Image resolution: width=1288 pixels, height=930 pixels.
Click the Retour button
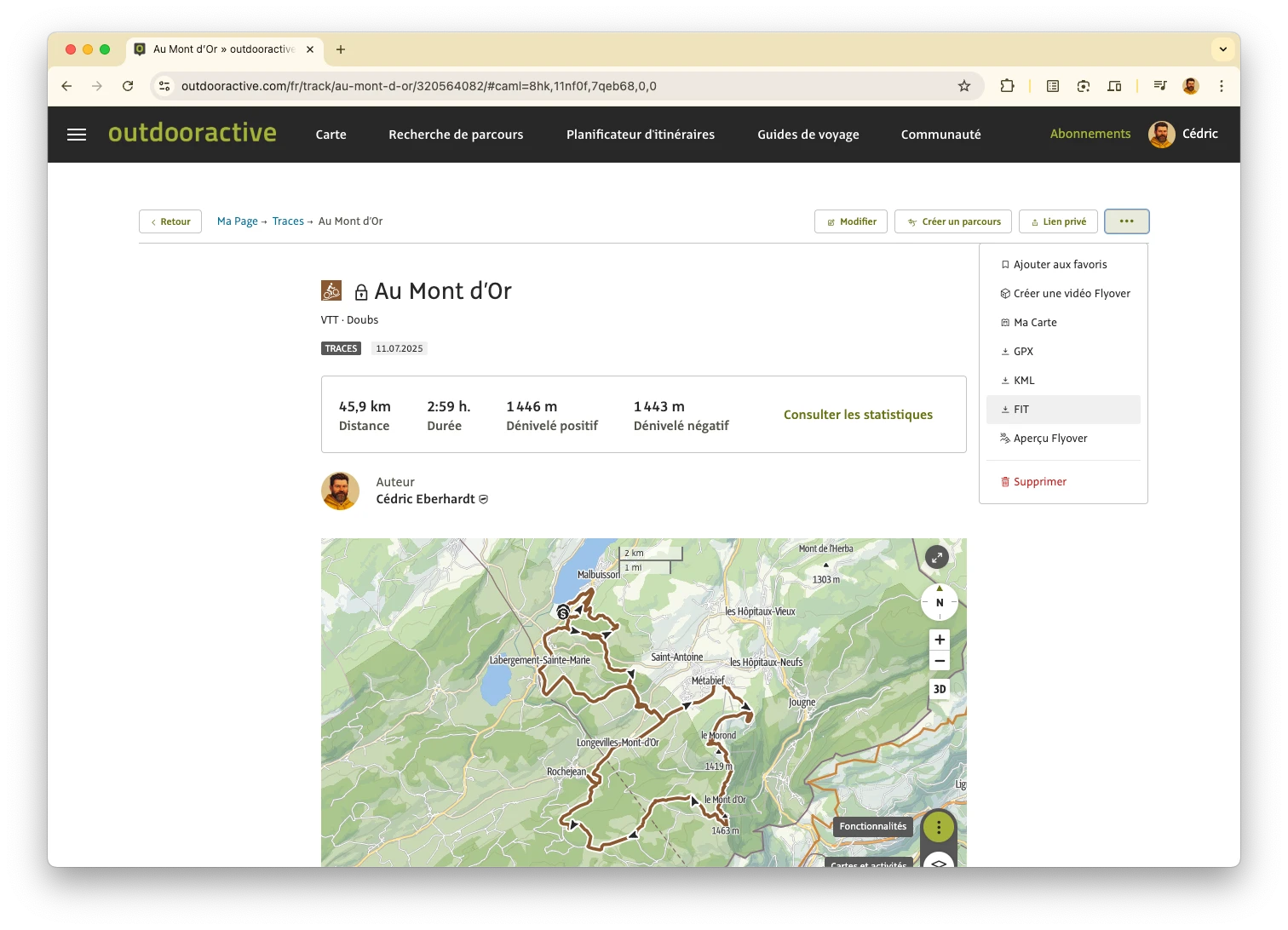point(170,221)
